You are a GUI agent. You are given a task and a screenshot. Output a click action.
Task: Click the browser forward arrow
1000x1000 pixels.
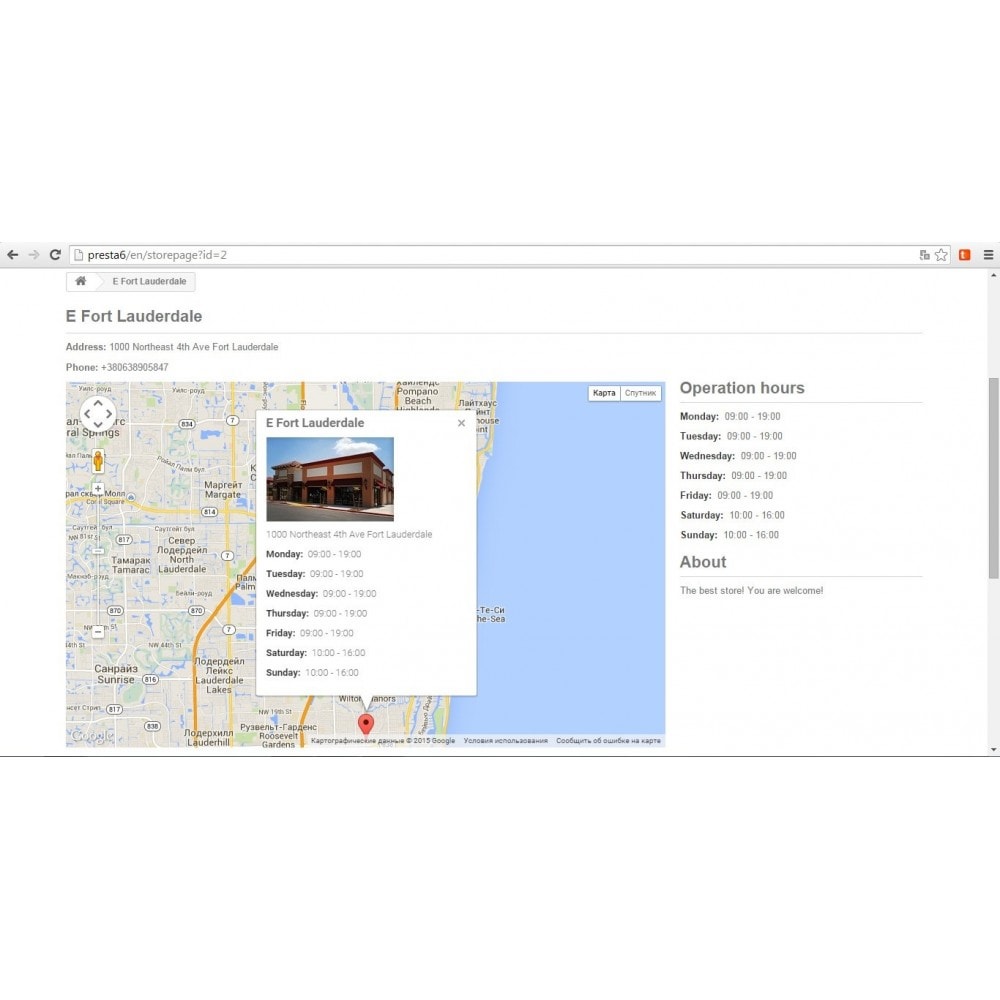tap(34, 255)
